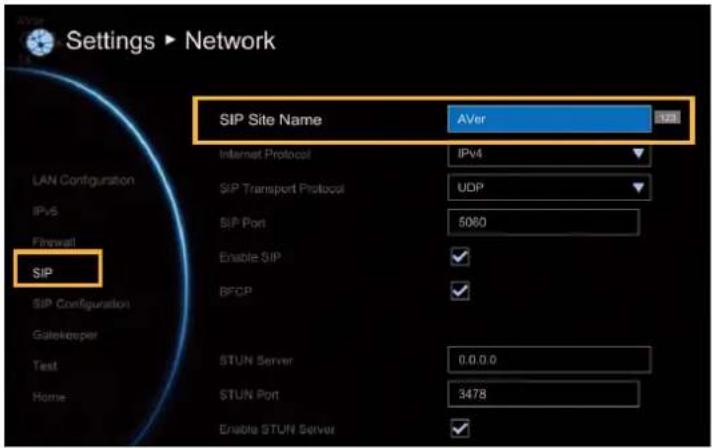Toggle the Enable SIP checkbox

(460, 257)
